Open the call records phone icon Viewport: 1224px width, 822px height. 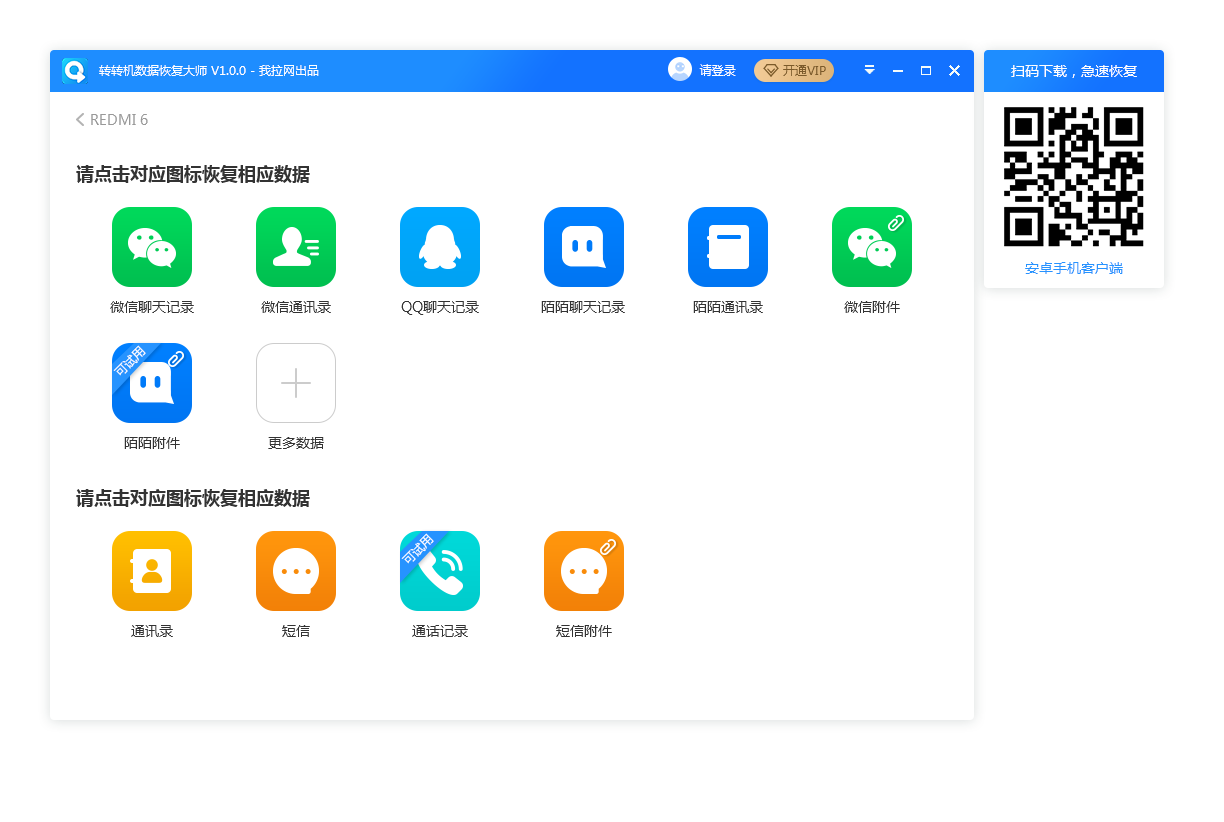(440, 571)
